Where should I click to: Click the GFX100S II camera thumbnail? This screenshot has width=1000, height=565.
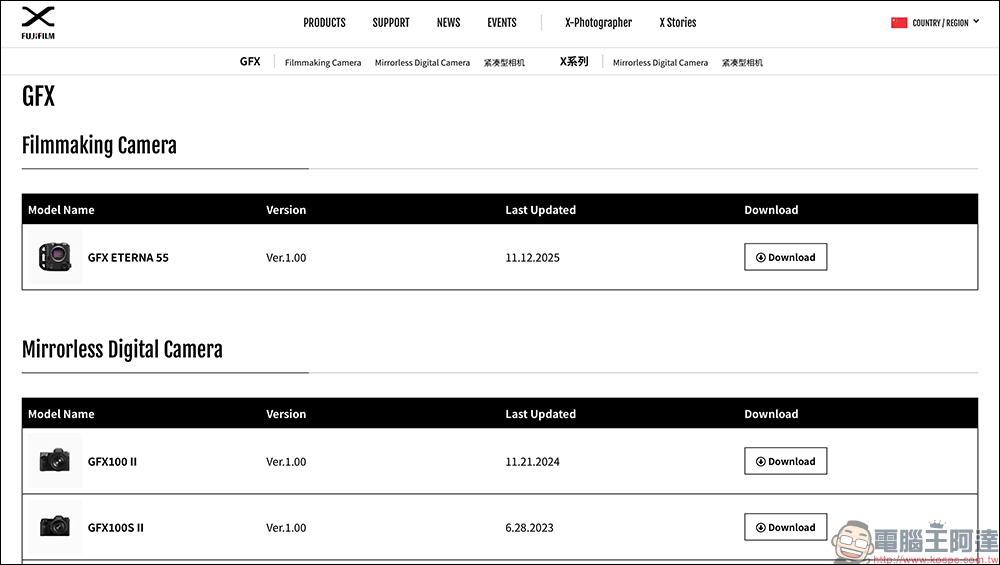(x=54, y=527)
